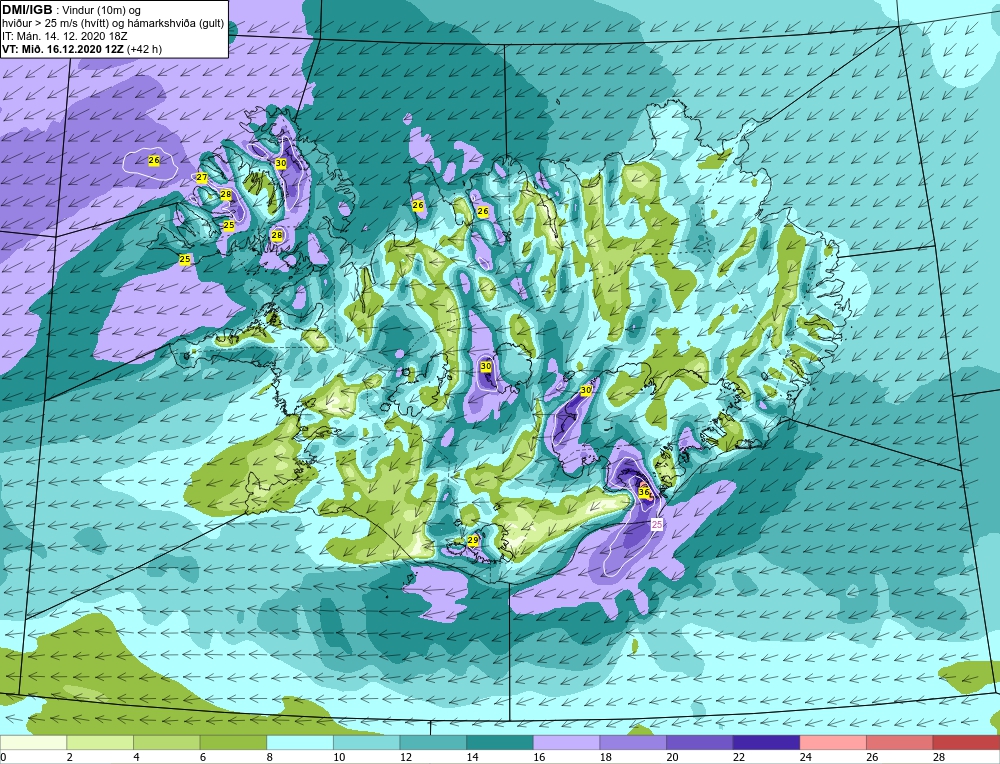Click the white-boxed 25 contour label
This screenshot has width=1000, height=764.
coord(658,524)
